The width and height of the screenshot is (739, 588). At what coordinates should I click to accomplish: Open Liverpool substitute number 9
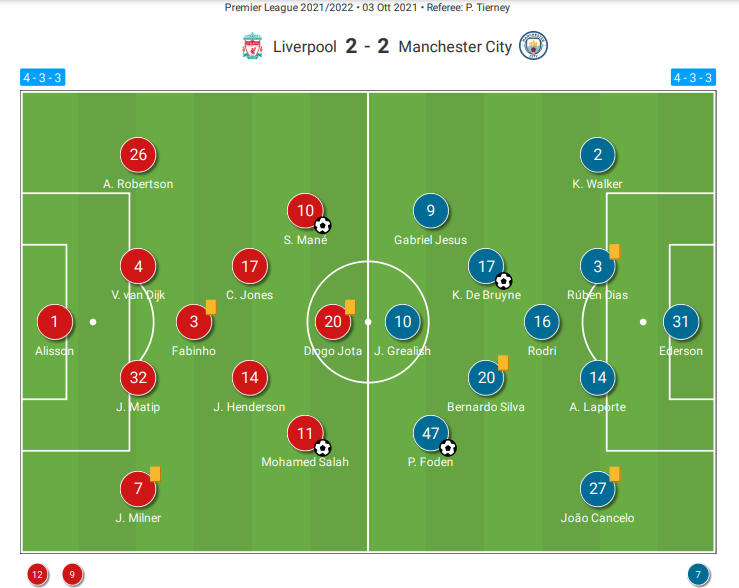pos(72,574)
